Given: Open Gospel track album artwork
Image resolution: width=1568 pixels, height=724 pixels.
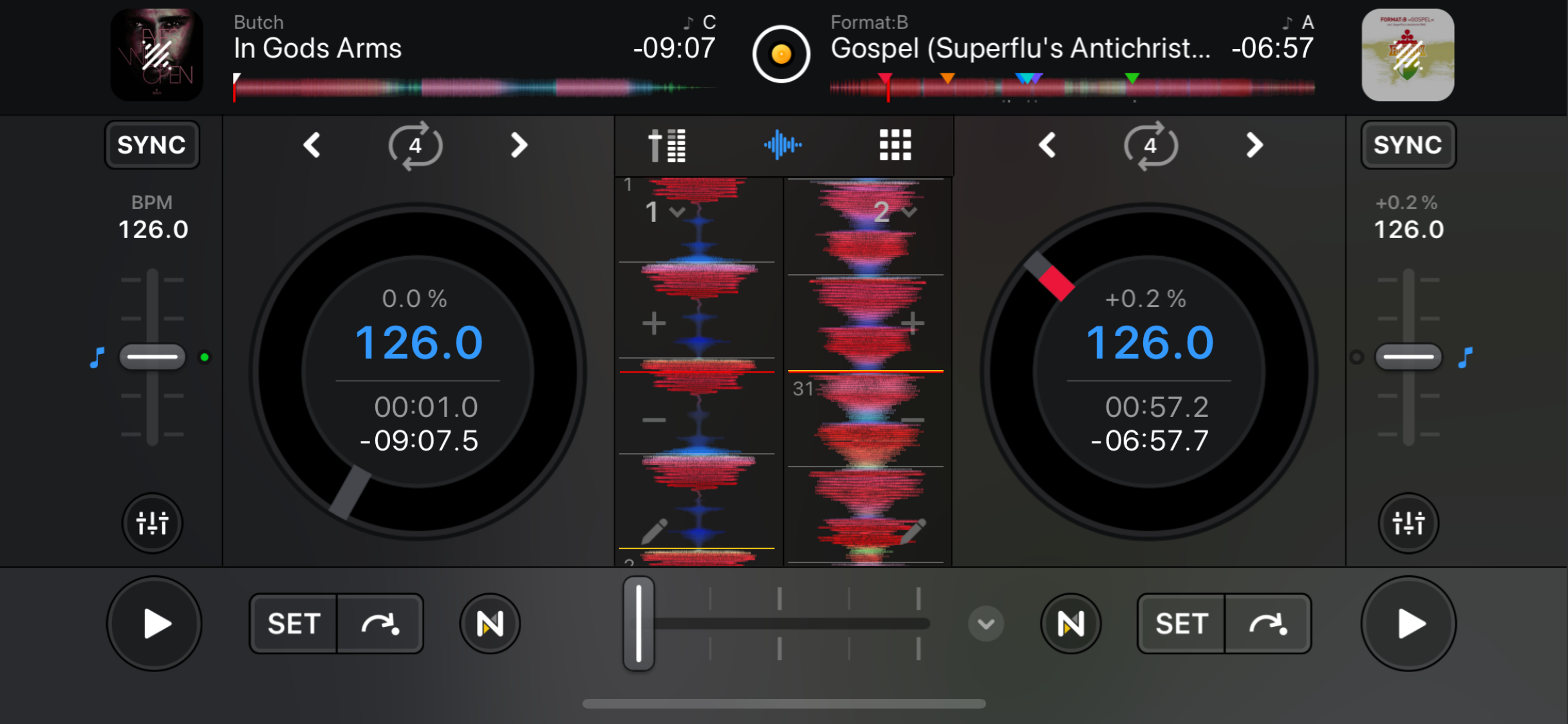Looking at the screenshot, I should click(x=1407, y=54).
